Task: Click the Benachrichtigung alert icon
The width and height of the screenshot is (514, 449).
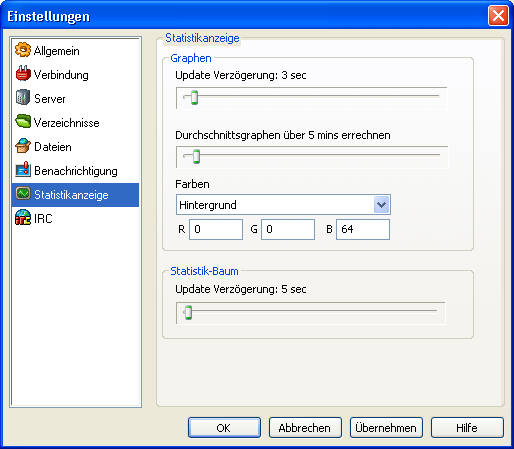Action: [x=23, y=170]
